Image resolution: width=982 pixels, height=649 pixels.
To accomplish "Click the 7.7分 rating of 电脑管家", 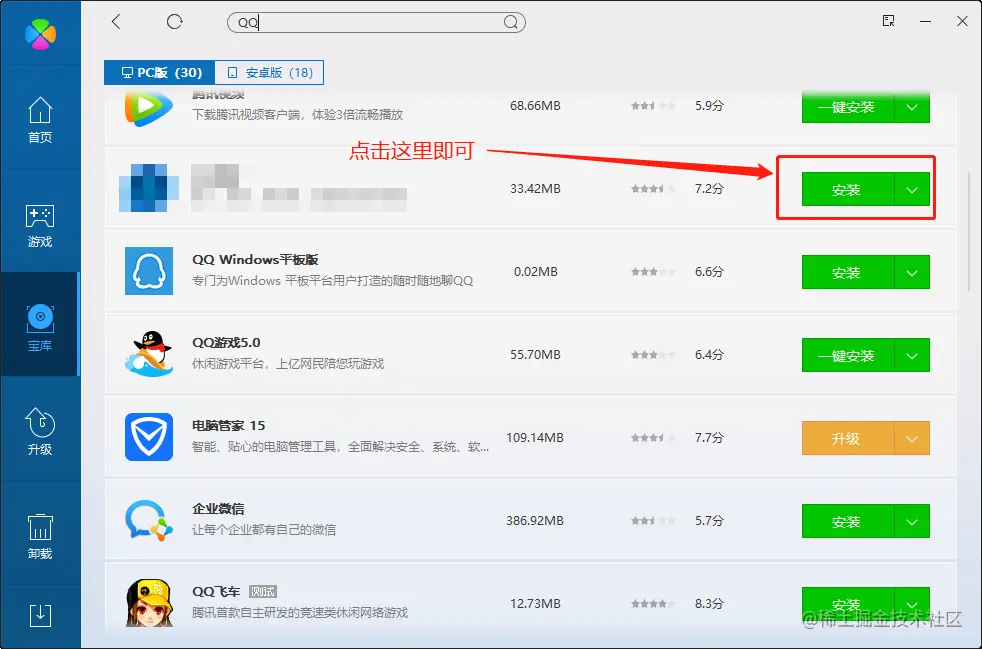I will click(x=709, y=437).
